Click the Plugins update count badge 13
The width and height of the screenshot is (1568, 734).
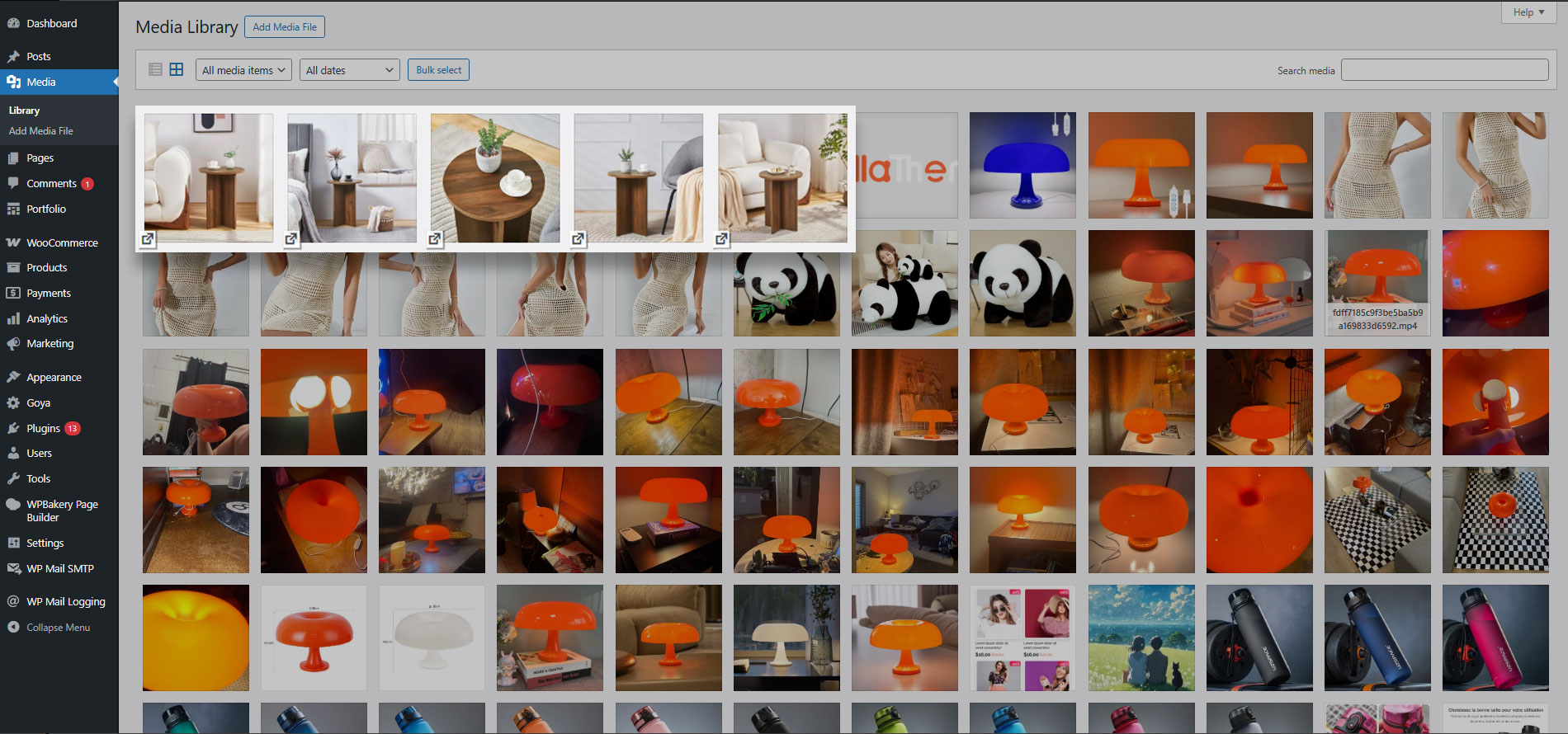click(73, 428)
